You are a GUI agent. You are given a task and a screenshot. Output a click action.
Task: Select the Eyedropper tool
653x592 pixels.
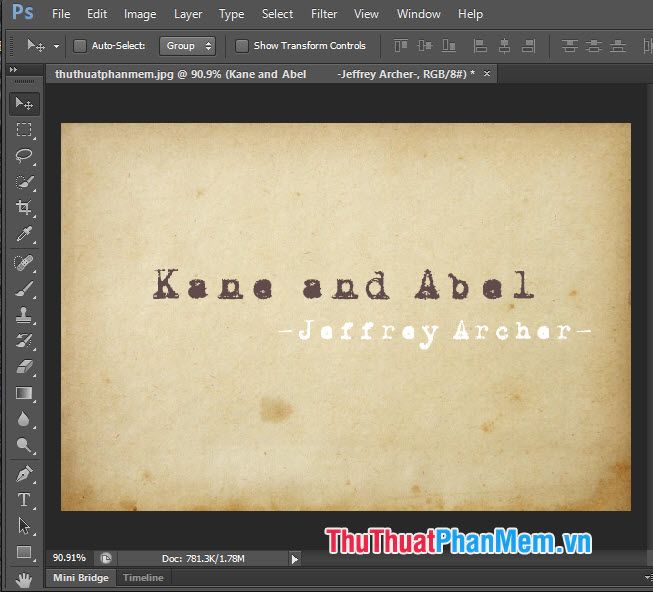24,234
